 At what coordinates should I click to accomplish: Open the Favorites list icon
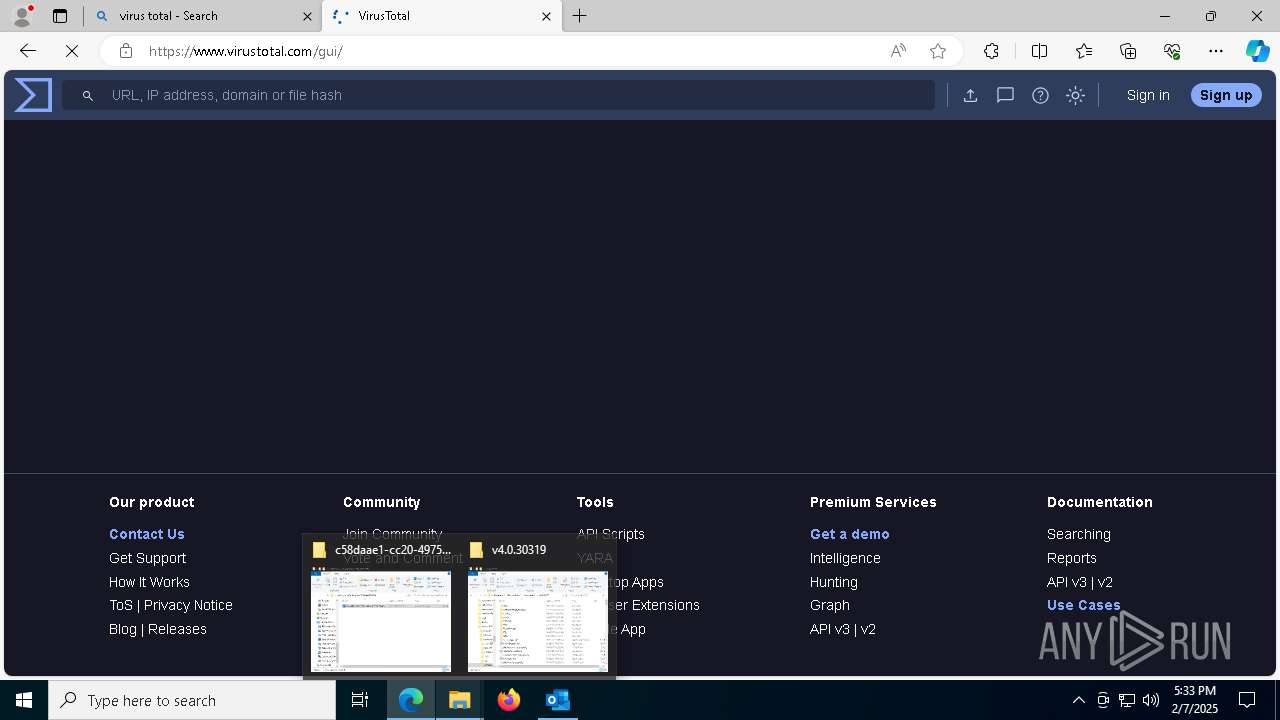[x=1084, y=51]
